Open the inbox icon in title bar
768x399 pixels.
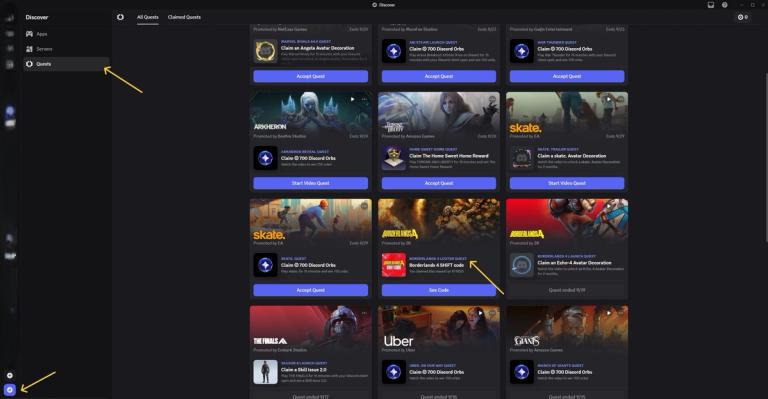point(711,5)
